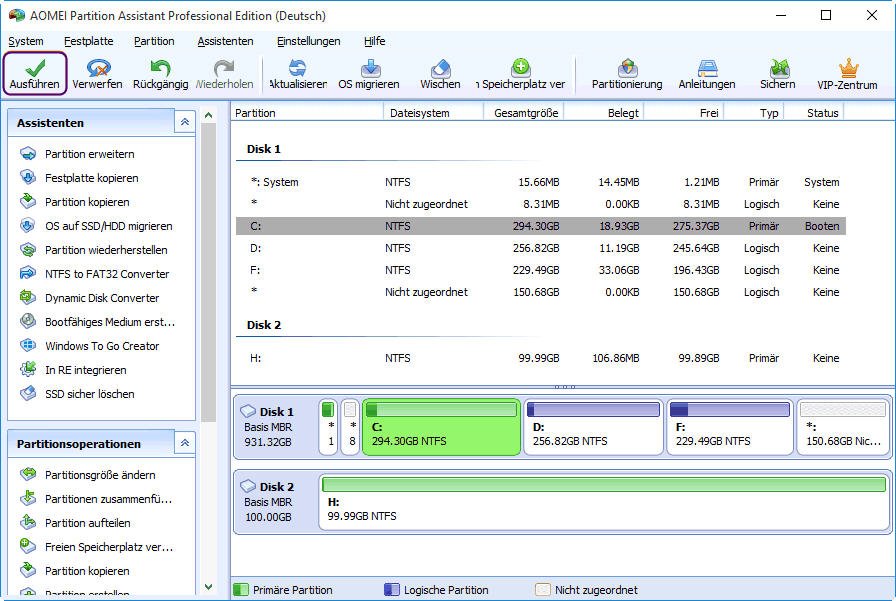The height and width of the screenshot is (601, 896).
Task: Open the Assistenten menu
Action: [225, 41]
